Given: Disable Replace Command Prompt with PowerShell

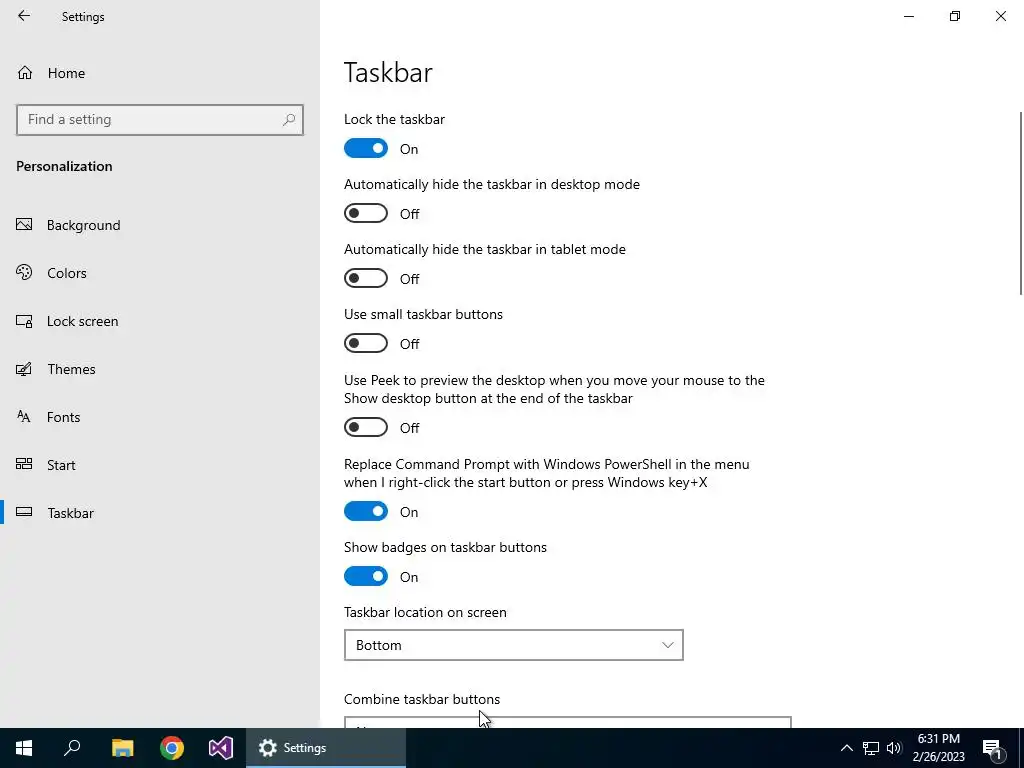Looking at the screenshot, I should 366,511.
